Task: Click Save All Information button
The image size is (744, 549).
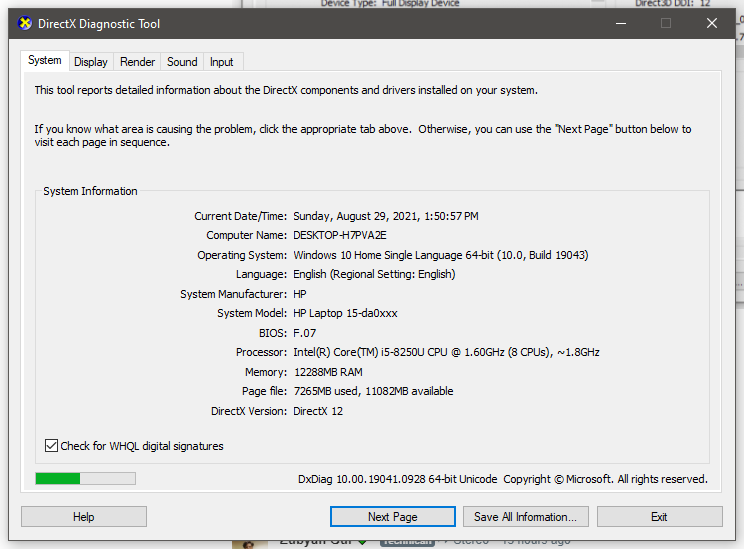Action: coord(525,517)
